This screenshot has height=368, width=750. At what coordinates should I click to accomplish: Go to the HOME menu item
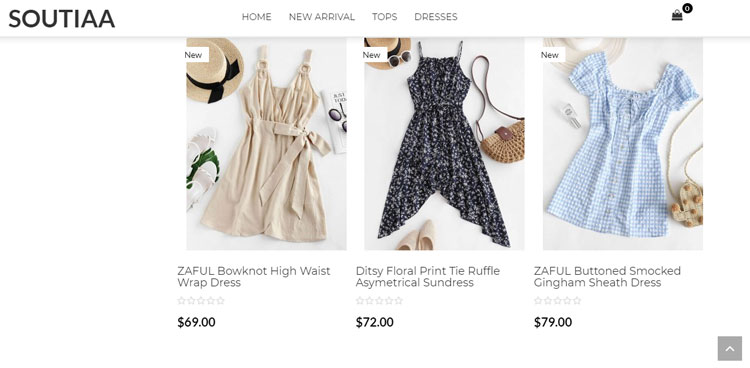coord(256,17)
